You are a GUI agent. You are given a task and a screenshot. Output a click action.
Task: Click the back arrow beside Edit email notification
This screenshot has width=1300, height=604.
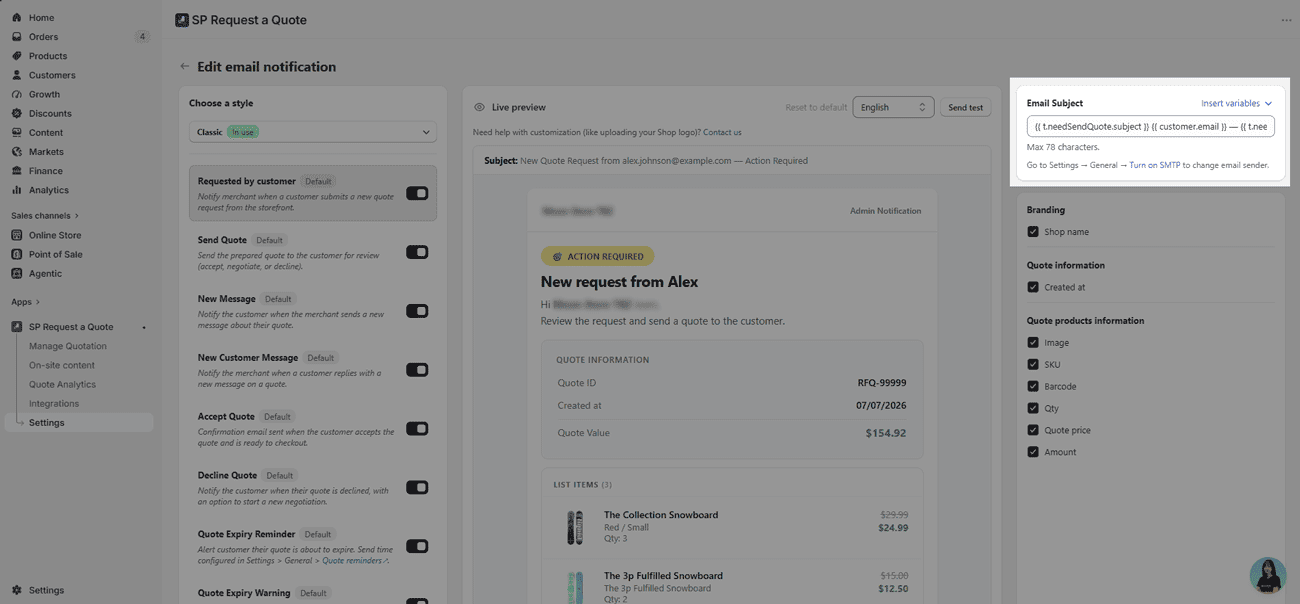tap(184, 67)
